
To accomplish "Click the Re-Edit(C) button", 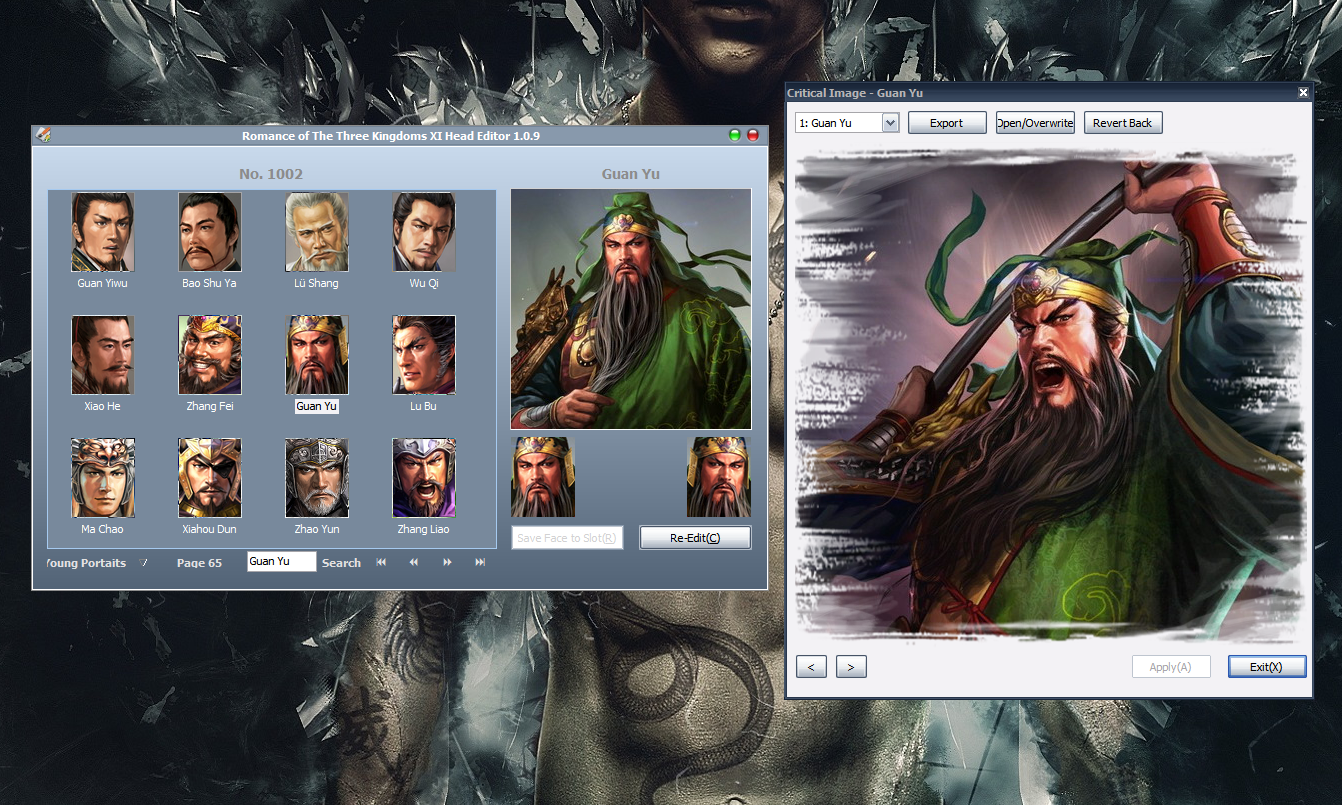I will click(x=695, y=538).
